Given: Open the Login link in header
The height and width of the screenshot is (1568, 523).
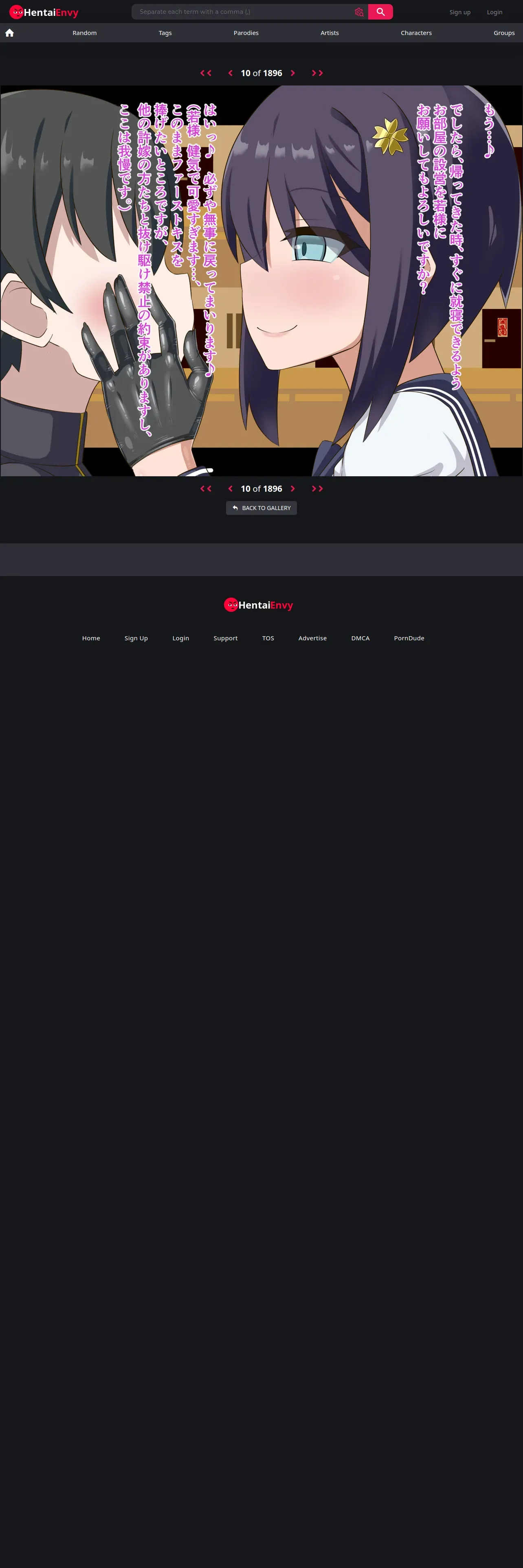Looking at the screenshot, I should 494,12.
